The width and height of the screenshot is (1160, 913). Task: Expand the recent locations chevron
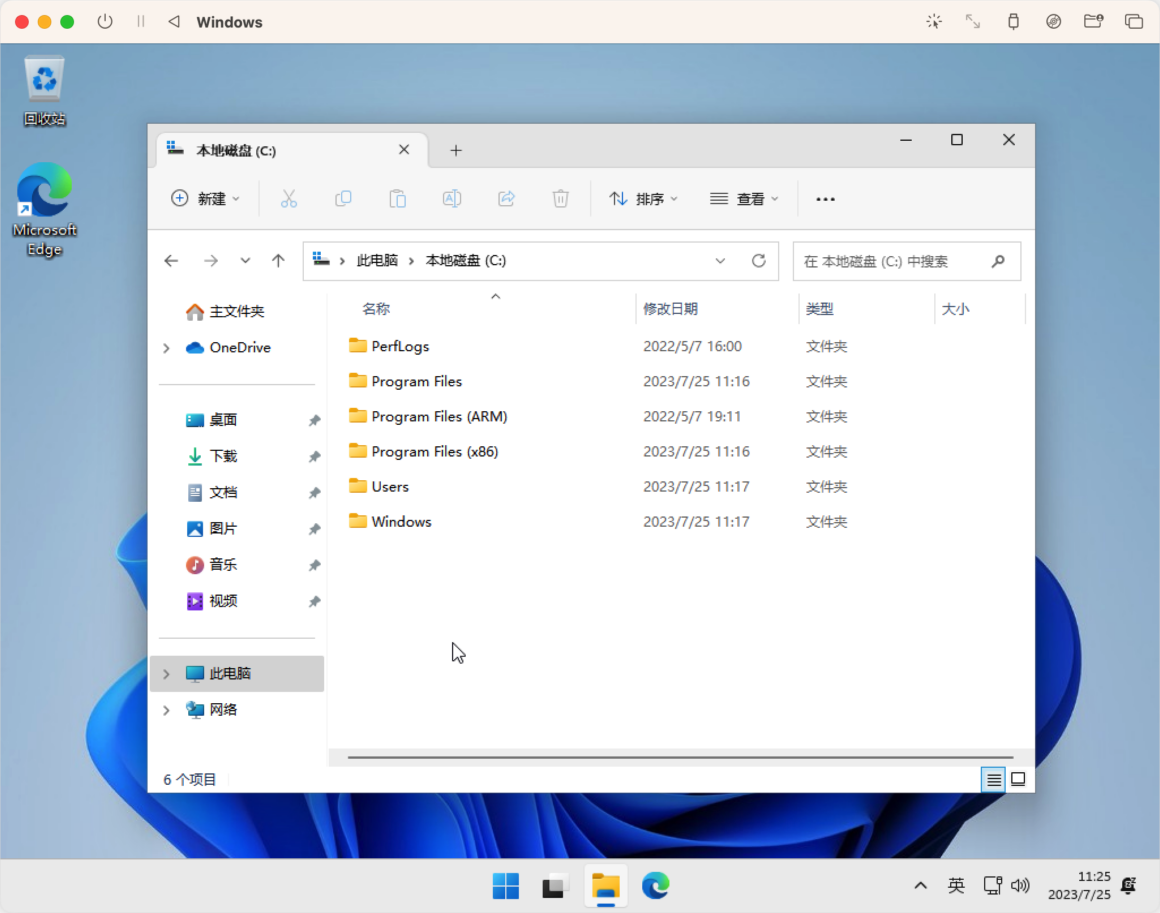[x=245, y=260]
